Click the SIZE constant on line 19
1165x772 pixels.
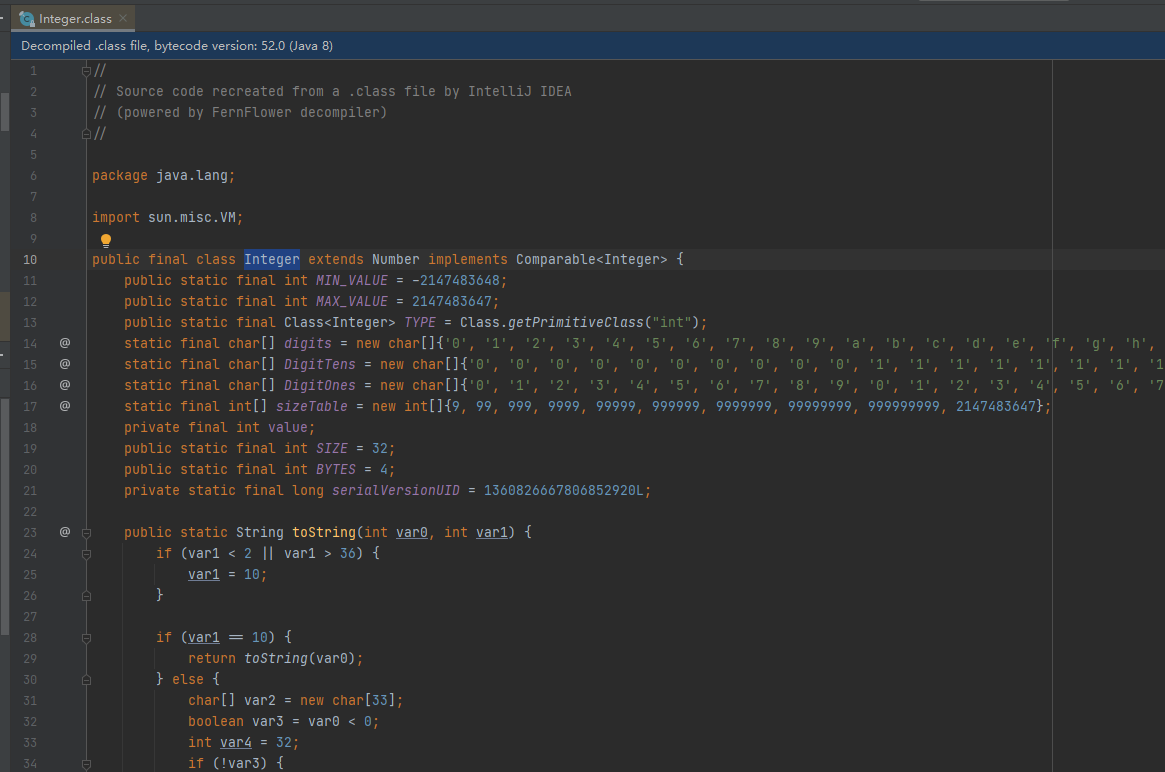point(331,448)
